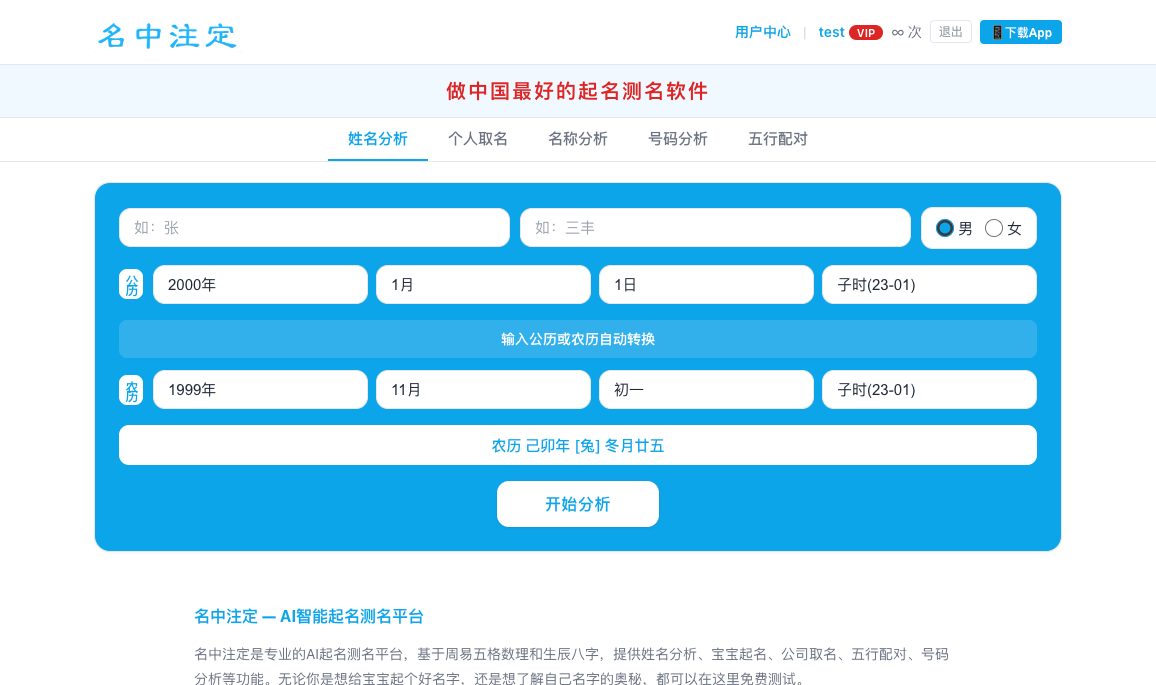Switch to the 姓名分析 tab
1156x685 pixels.
pos(377,139)
